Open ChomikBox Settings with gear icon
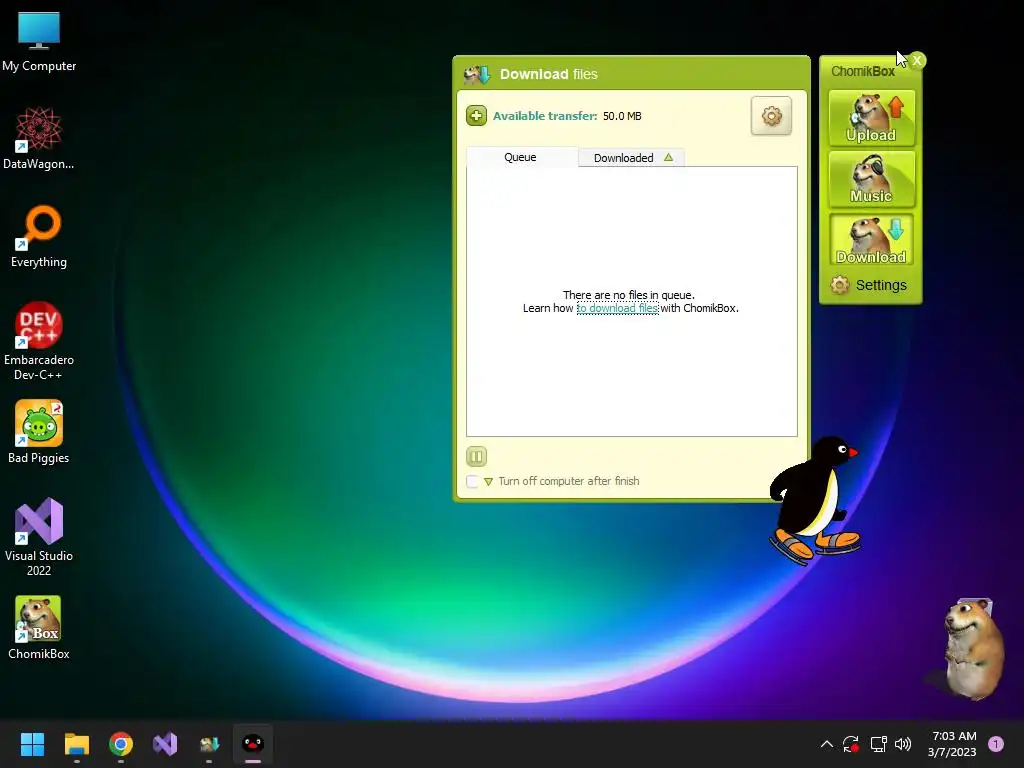This screenshot has width=1024, height=768. (x=869, y=285)
